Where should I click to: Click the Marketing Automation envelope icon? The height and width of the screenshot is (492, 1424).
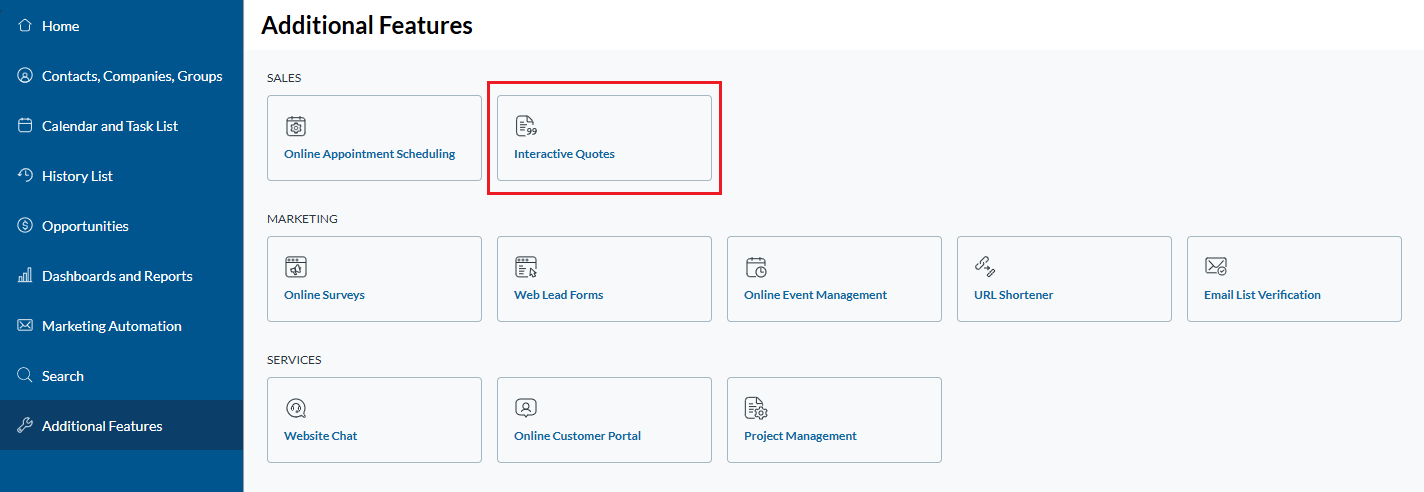25,326
